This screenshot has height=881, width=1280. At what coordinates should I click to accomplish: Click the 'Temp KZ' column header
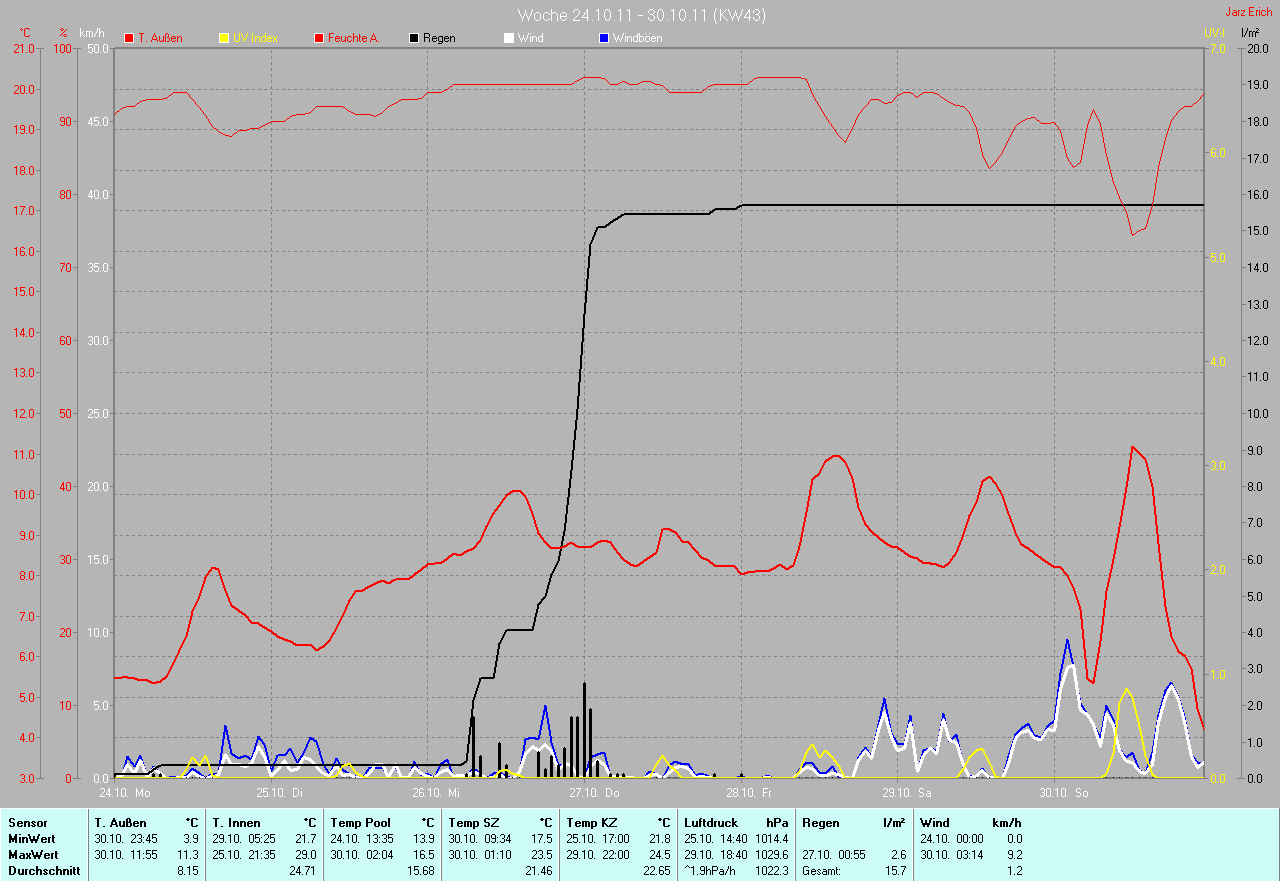click(591, 822)
